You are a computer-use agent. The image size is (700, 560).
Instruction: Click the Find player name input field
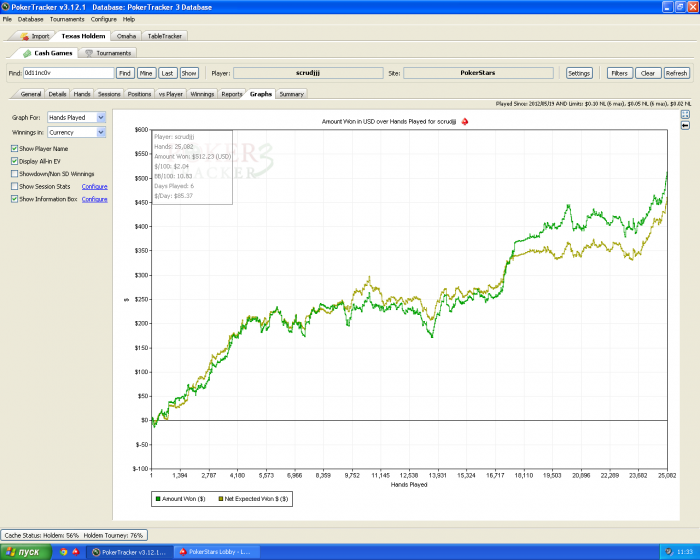[x=67, y=73]
